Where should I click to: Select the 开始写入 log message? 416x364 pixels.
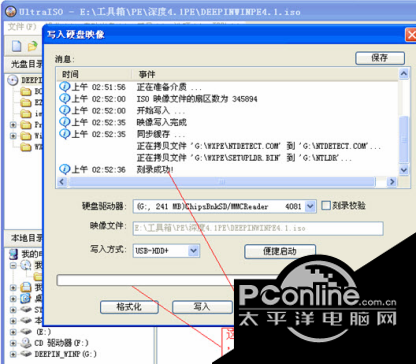[161, 111]
